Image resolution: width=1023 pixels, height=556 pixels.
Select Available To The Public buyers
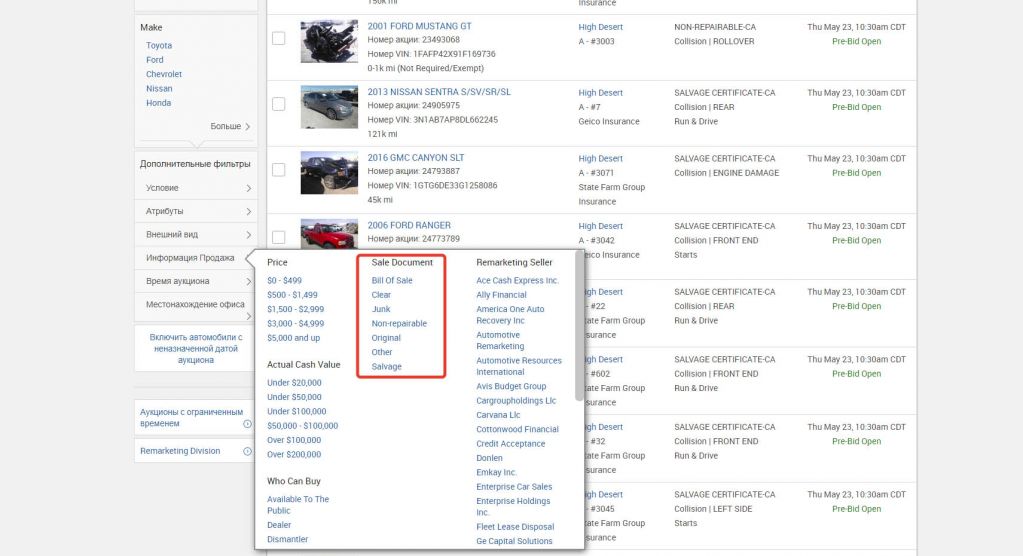click(298, 505)
